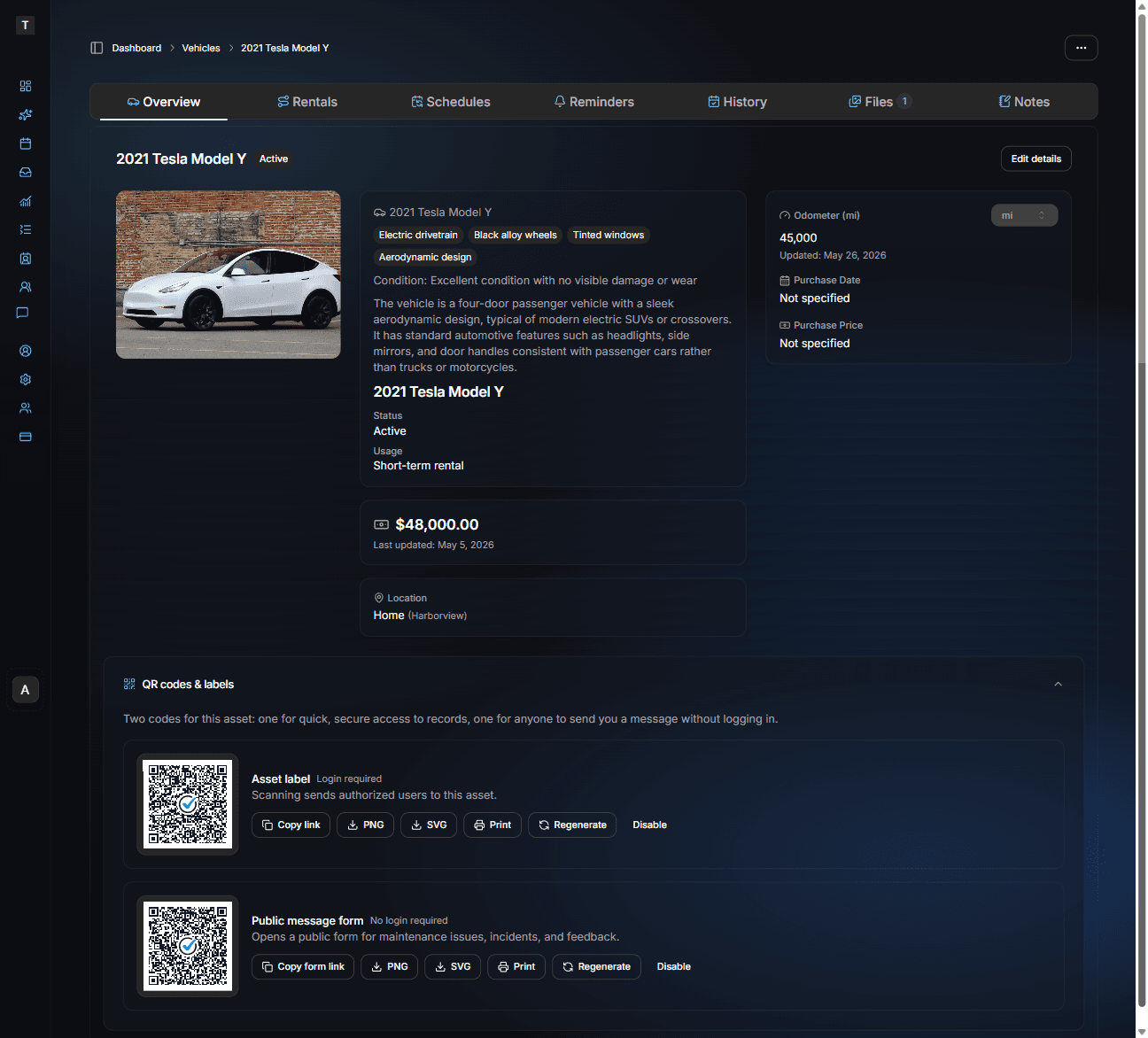Regenerate the Public message form code
This screenshot has width=1148, height=1038.
tap(596, 966)
